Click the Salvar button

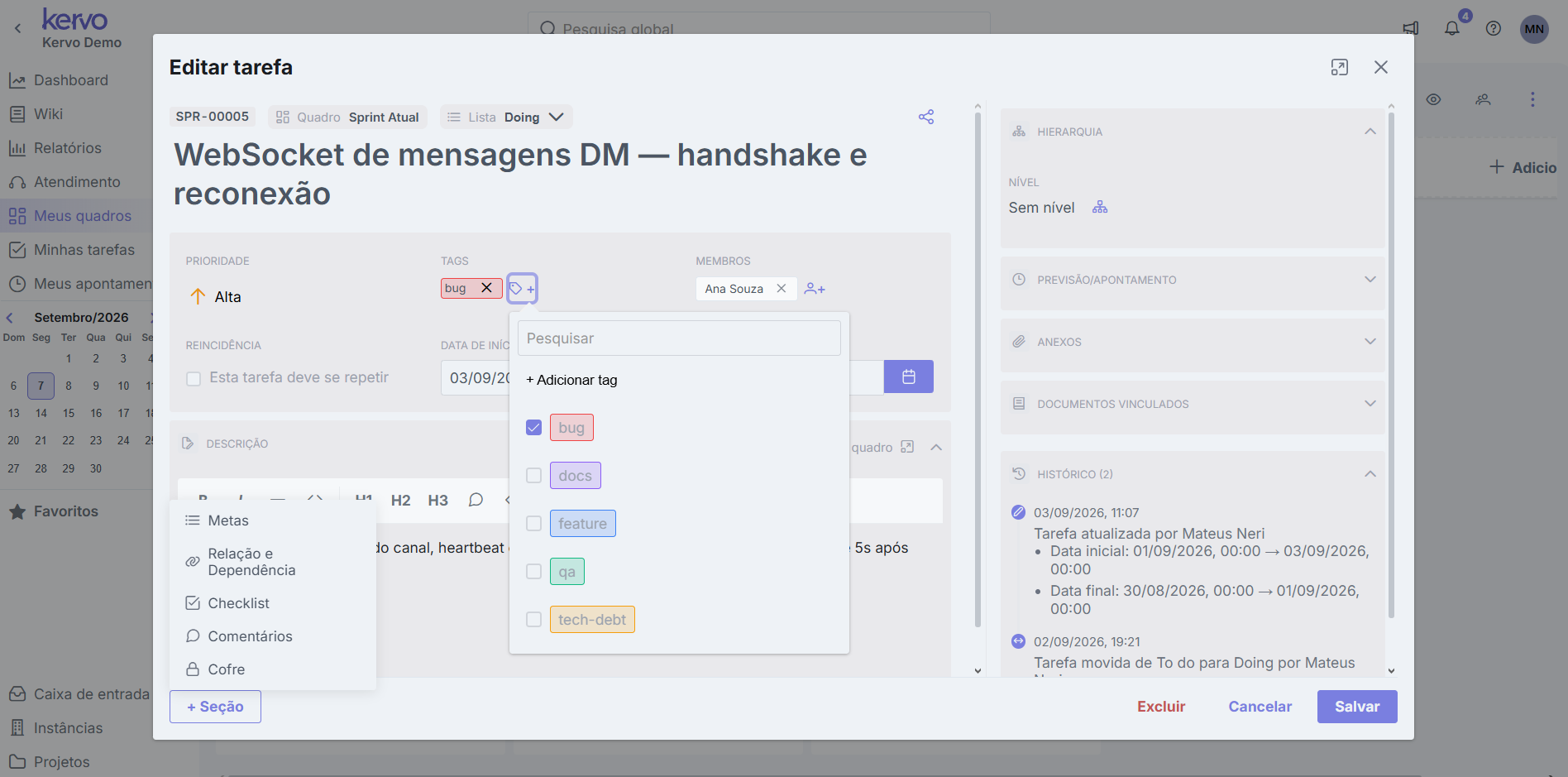coord(1357,707)
